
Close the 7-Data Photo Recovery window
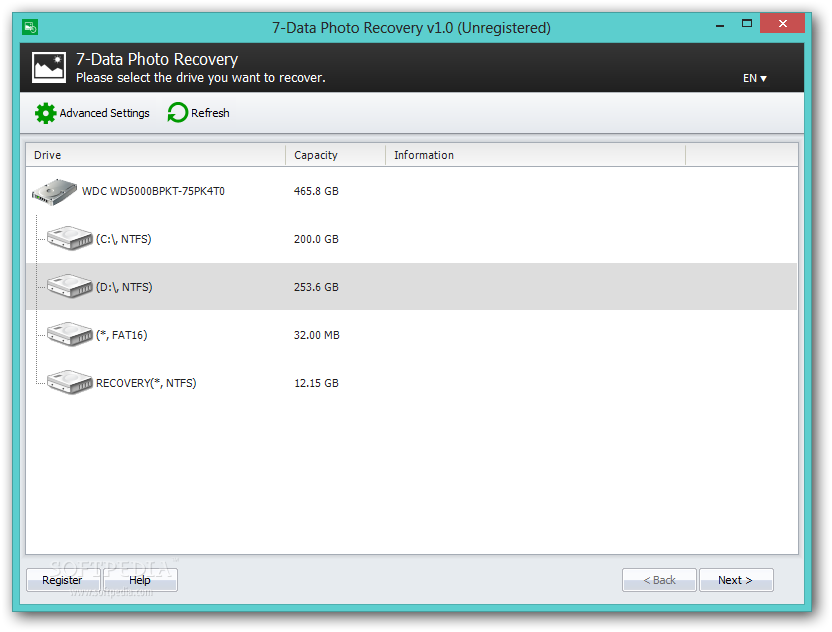click(782, 23)
